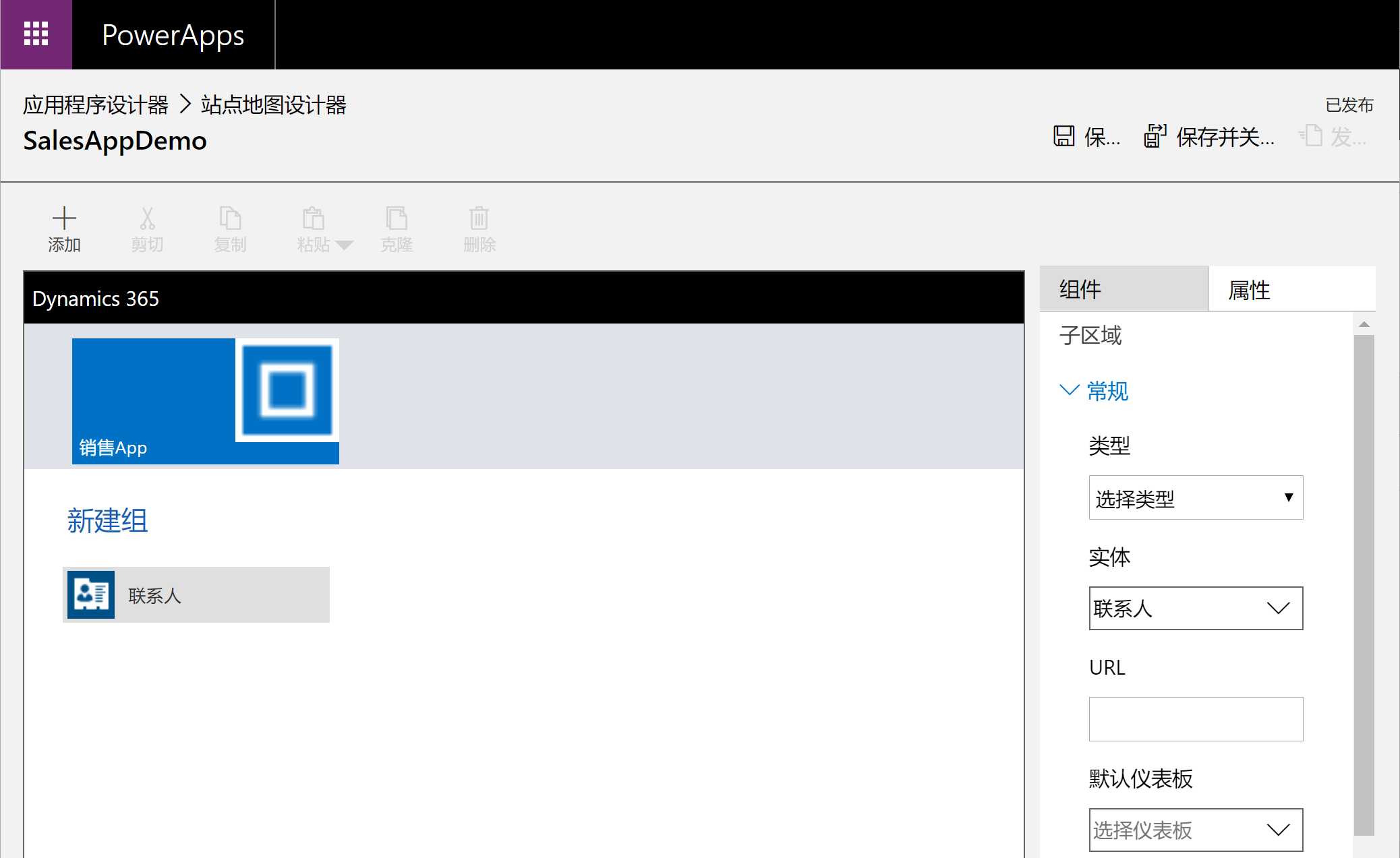Open the 选择类型 dropdown
The width and height of the screenshot is (1400, 858).
(x=1196, y=497)
